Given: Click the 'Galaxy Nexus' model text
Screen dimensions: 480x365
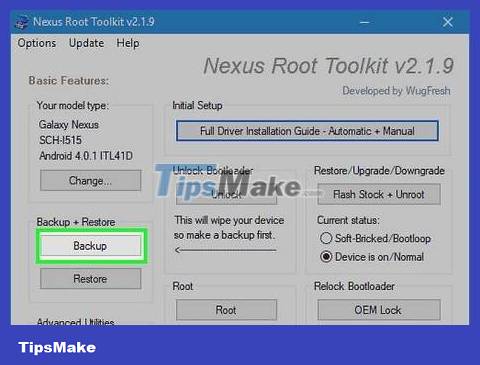Looking at the screenshot, I should click(69, 125).
